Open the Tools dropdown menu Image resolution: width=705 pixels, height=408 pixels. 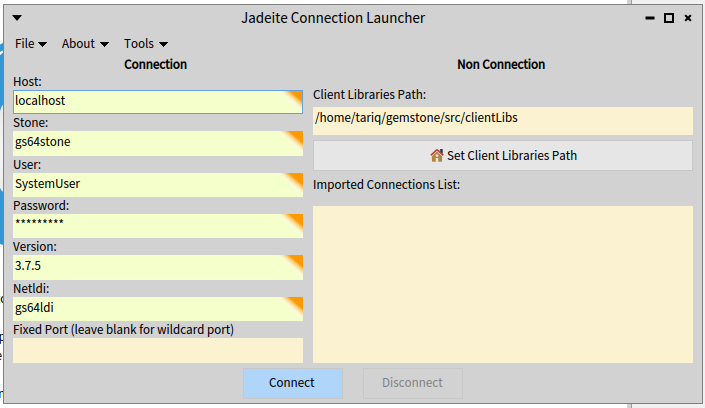coord(145,43)
